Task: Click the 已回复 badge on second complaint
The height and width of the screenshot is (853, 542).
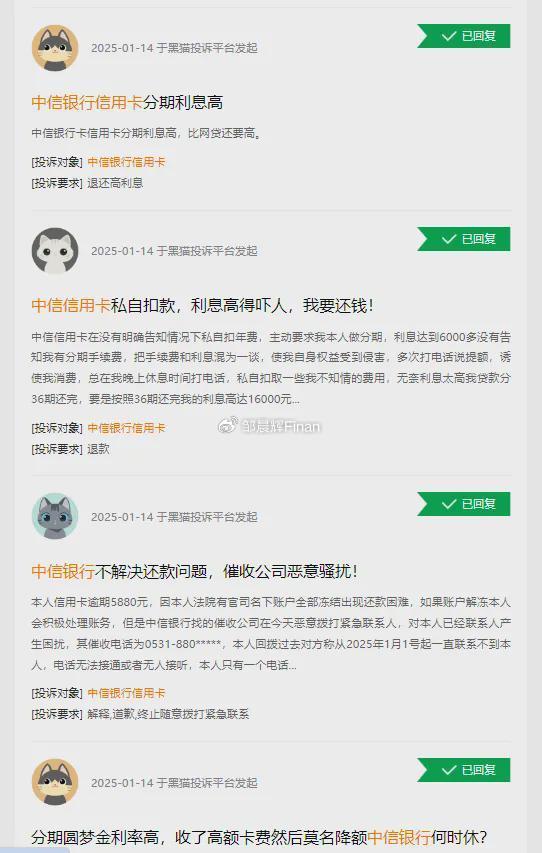Action: [464, 239]
